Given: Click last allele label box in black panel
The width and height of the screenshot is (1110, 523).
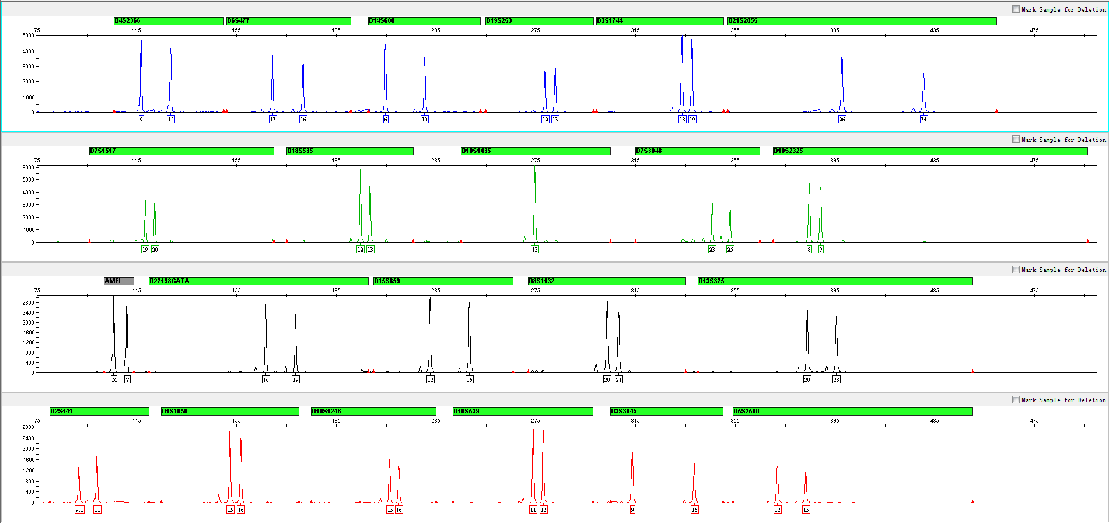Looking at the screenshot, I should click(836, 379).
